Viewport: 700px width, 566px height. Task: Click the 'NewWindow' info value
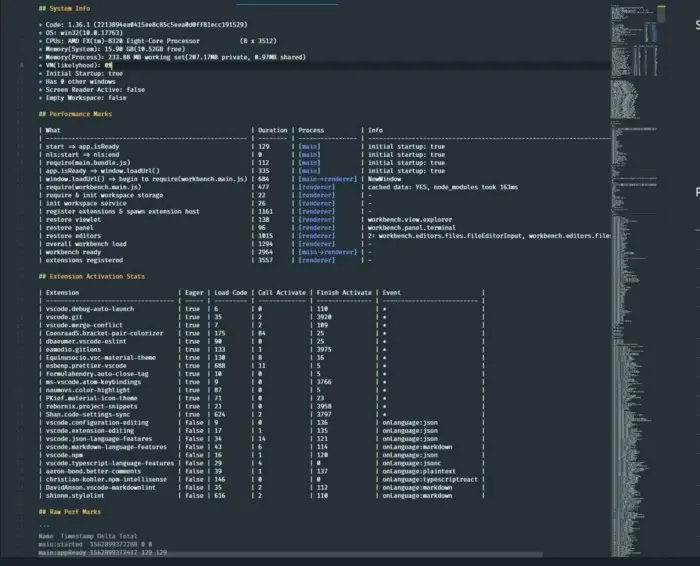[x=384, y=179]
